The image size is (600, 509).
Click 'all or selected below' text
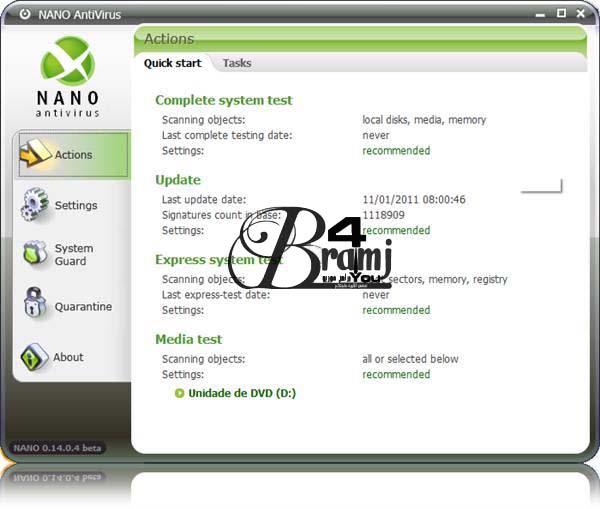tap(410, 359)
